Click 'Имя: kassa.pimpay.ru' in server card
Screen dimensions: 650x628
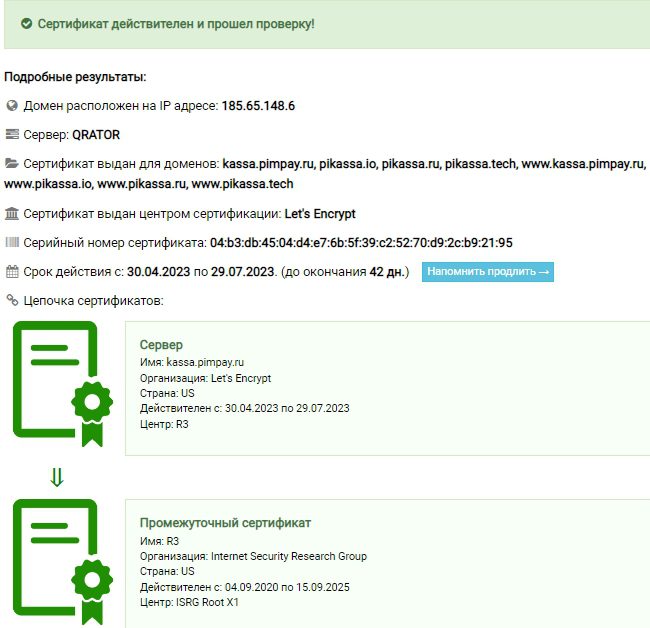click(192, 362)
